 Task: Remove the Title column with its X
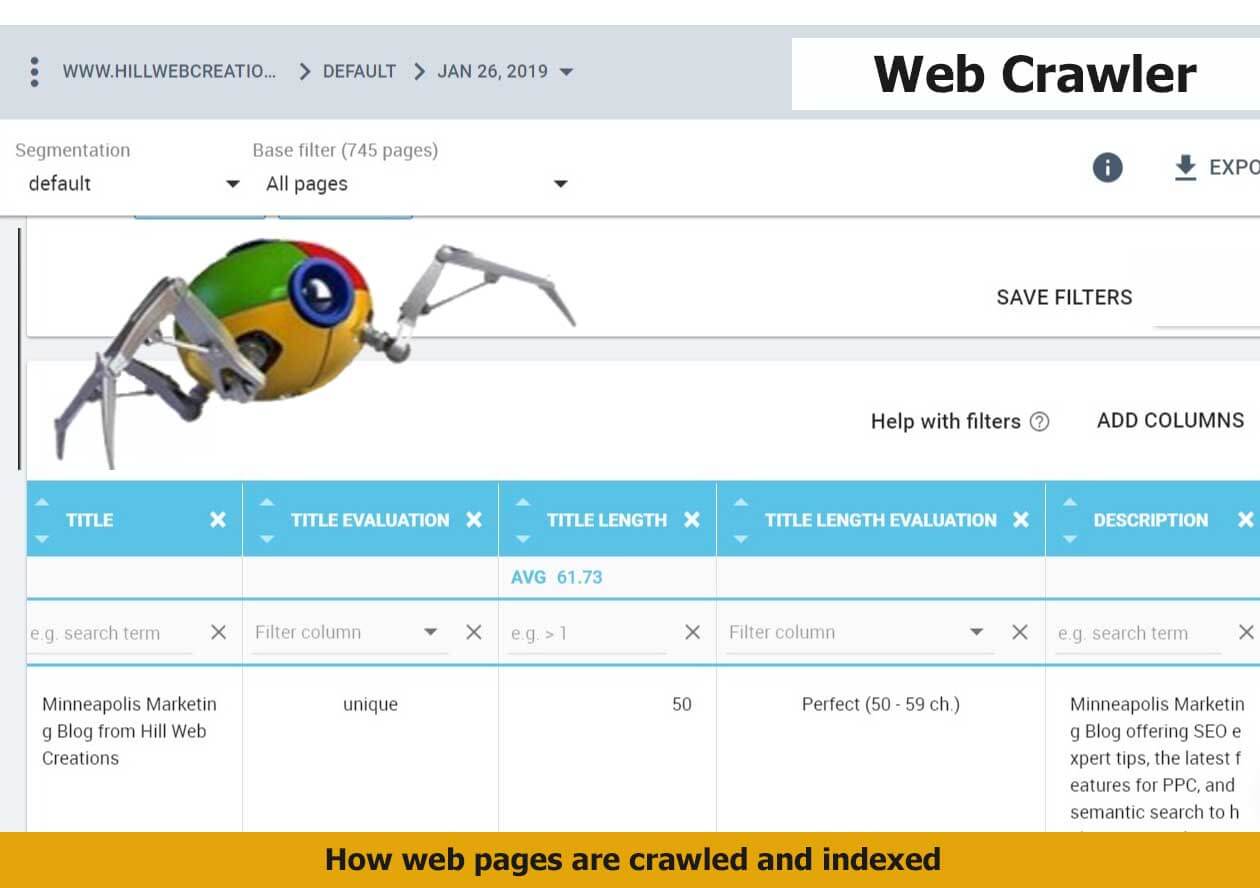click(x=218, y=520)
